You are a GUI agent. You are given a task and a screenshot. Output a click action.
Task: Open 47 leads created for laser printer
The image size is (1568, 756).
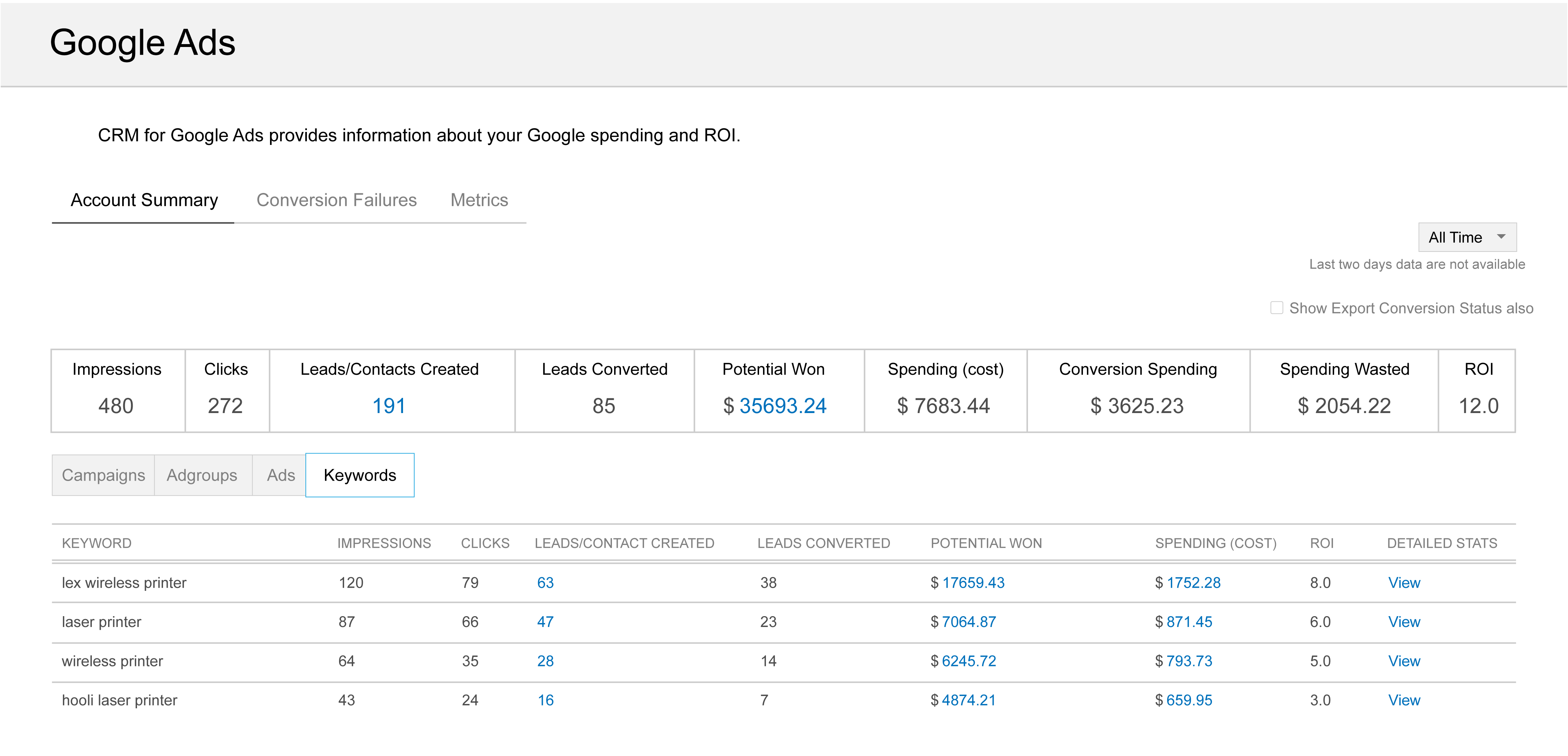pos(545,622)
